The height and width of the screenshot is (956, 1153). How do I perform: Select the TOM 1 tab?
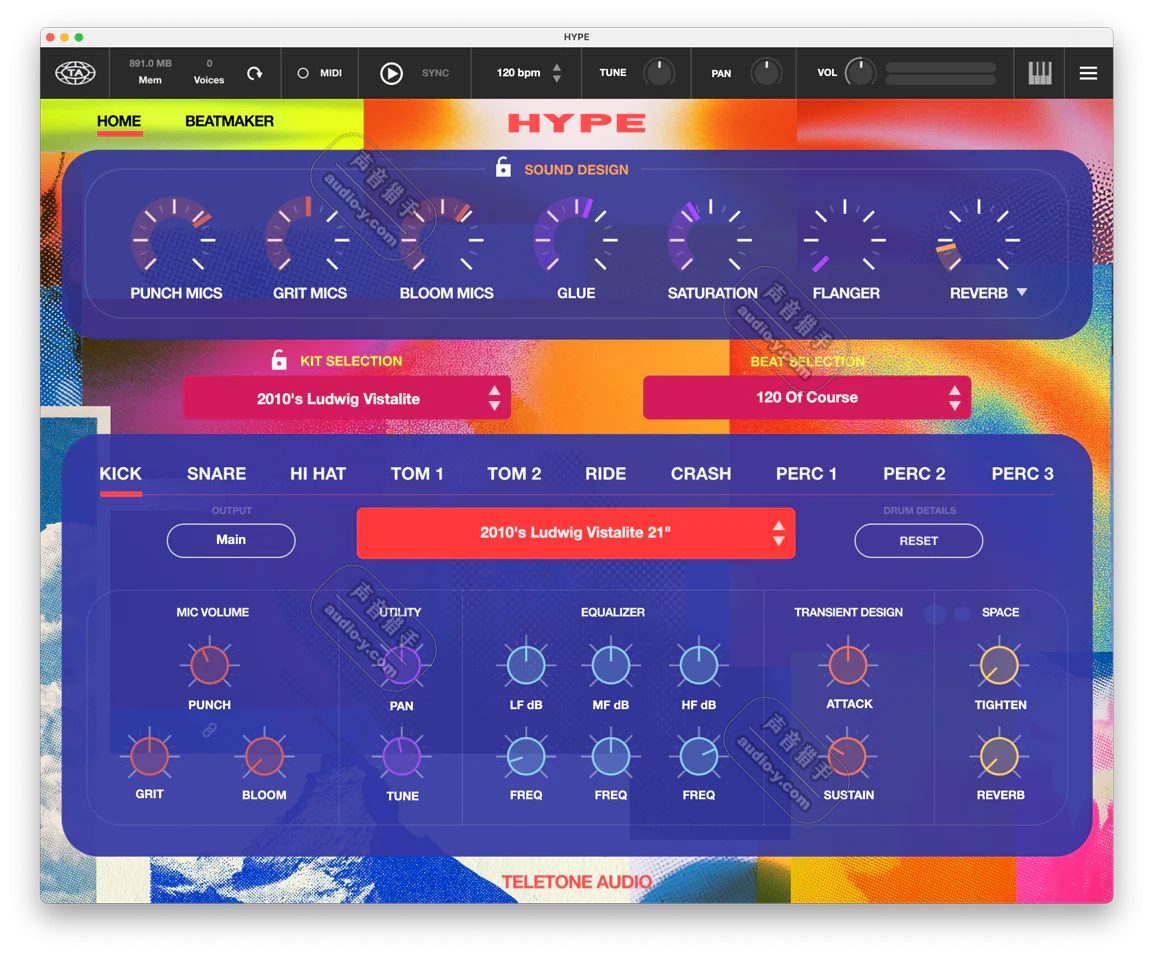417,474
